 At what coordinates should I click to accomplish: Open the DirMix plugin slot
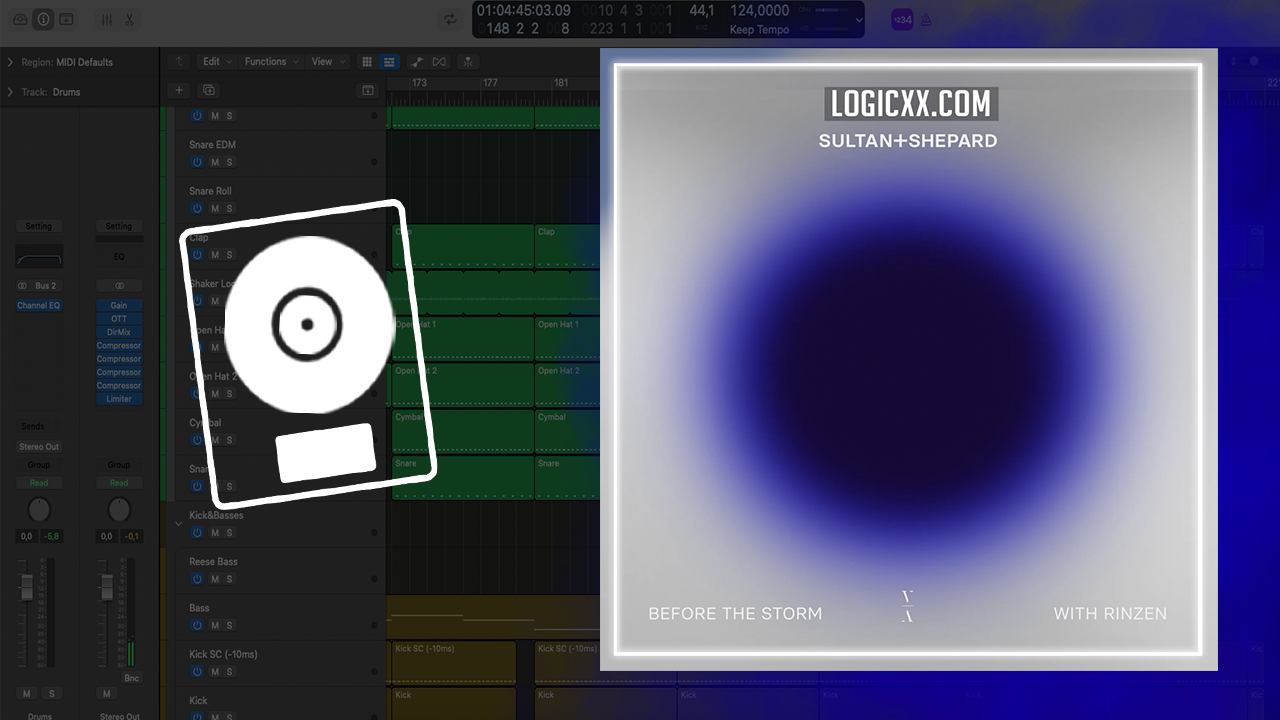click(119, 332)
